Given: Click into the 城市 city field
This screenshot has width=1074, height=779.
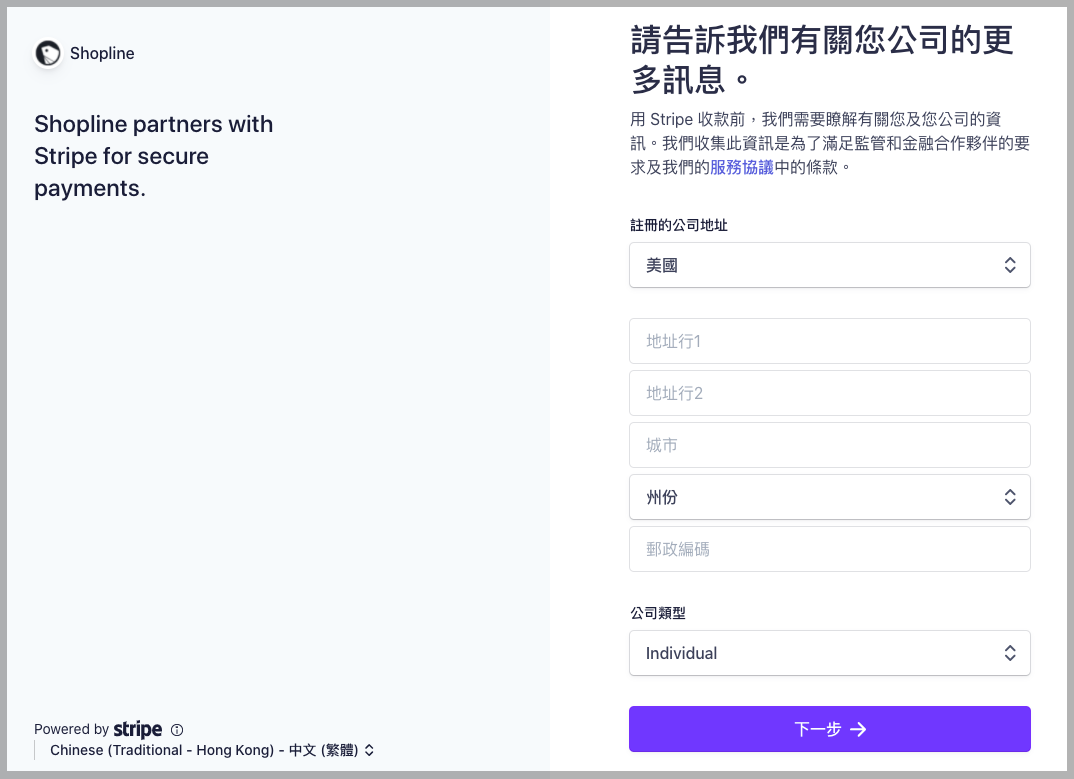Looking at the screenshot, I should pyautogui.click(x=830, y=445).
